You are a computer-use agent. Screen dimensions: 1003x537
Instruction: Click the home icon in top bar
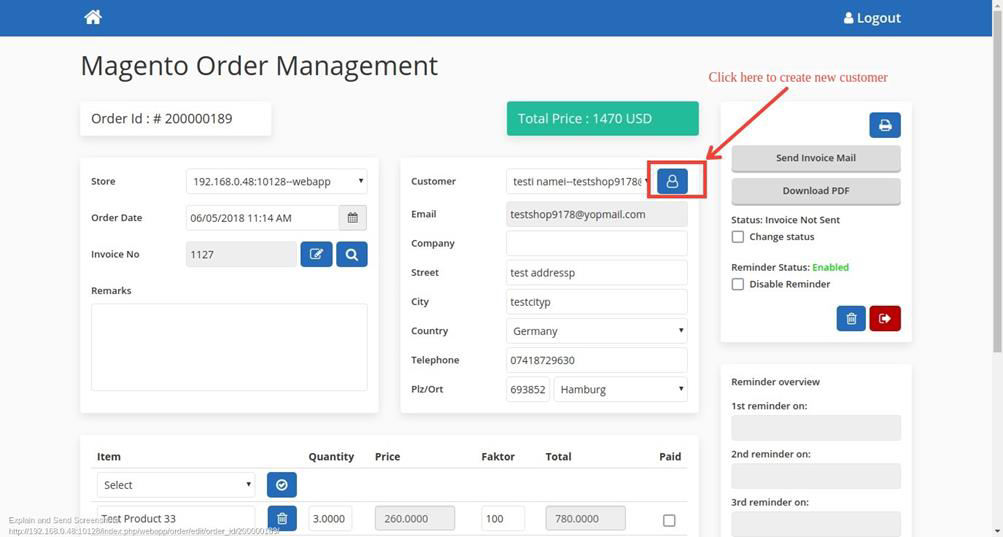[93, 17]
